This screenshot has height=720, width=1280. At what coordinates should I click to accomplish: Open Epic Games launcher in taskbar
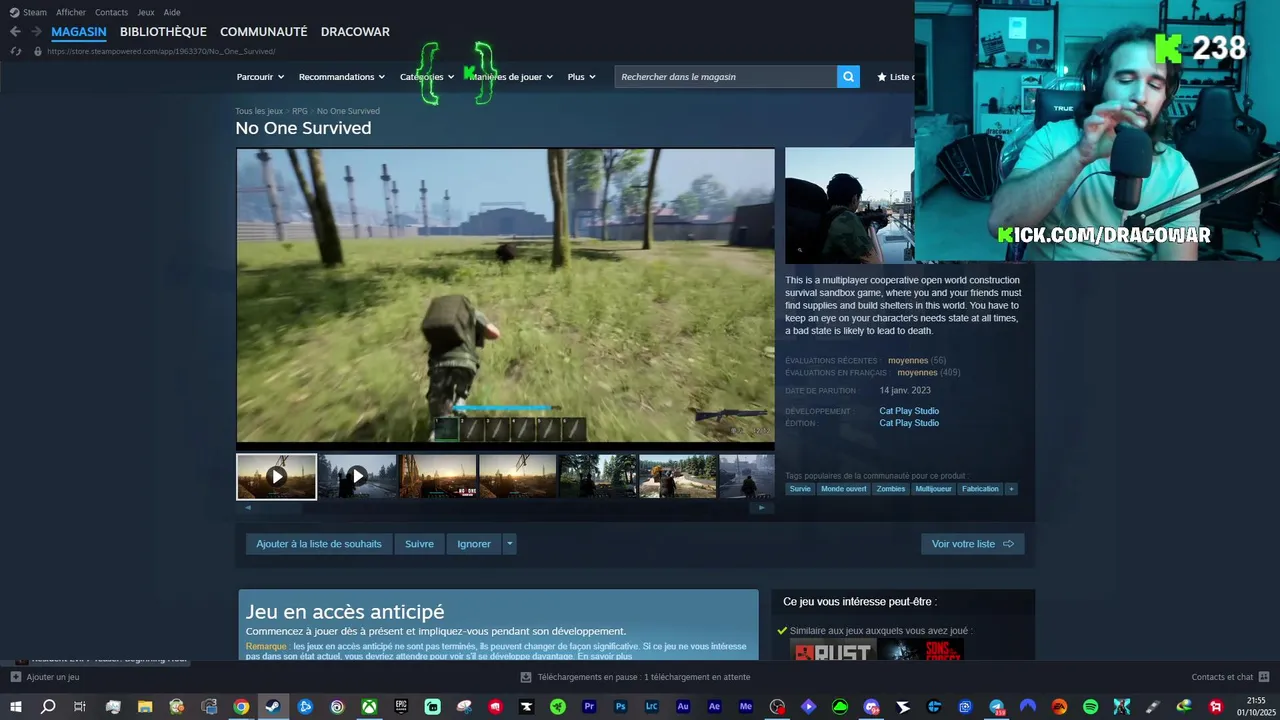coord(401,707)
